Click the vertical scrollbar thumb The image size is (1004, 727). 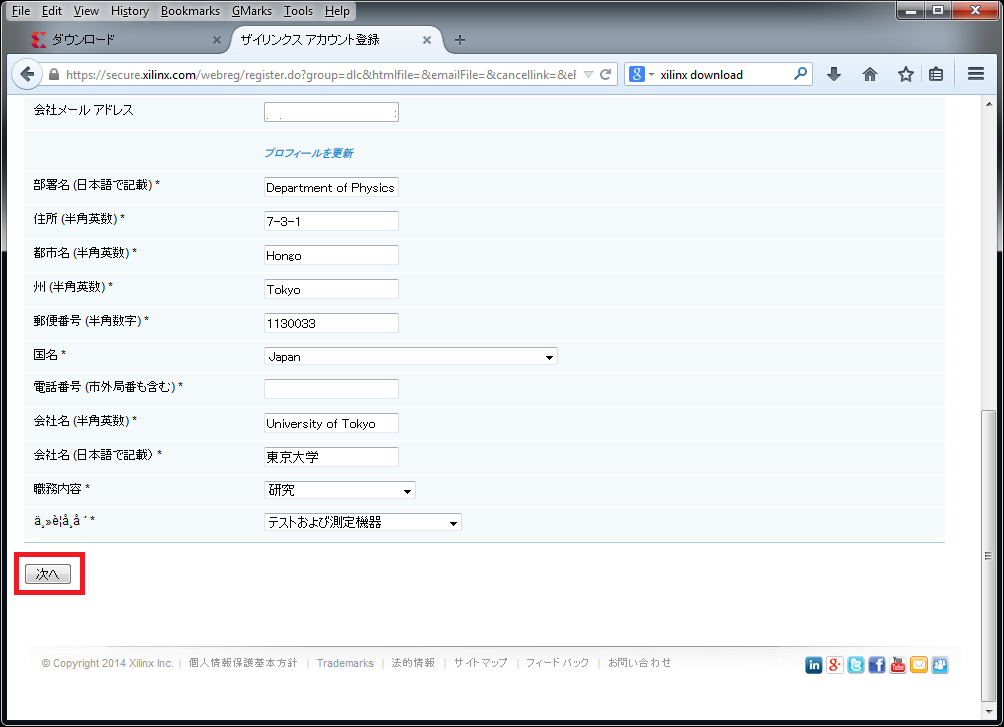[989, 556]
